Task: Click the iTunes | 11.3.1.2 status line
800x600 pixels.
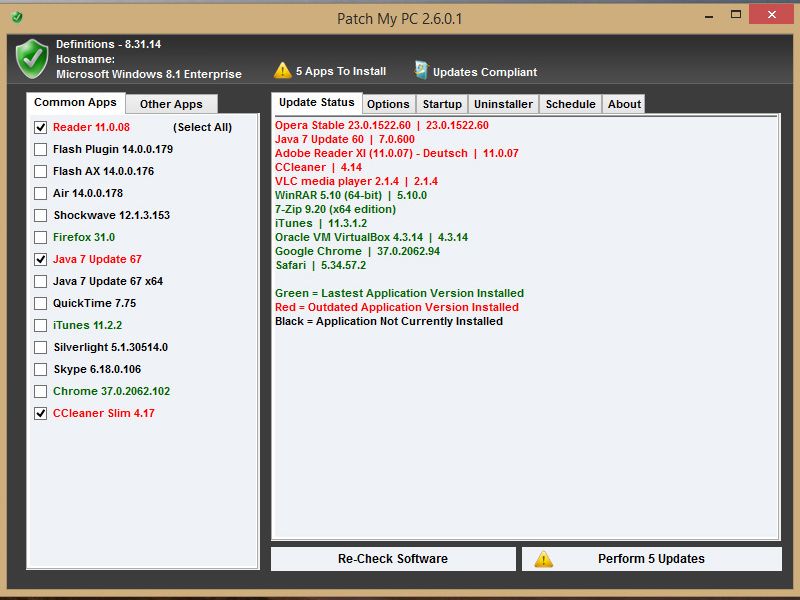Action: pyautogui.click(x=321, y=223)
